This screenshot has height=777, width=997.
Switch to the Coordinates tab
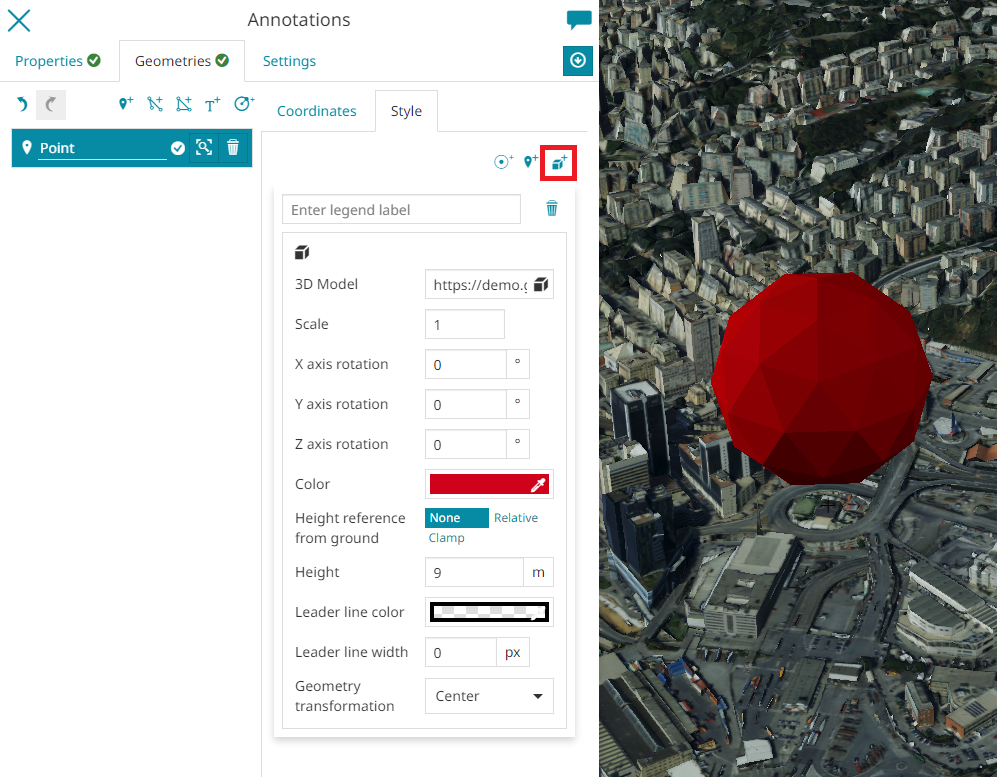click(316, 111)
